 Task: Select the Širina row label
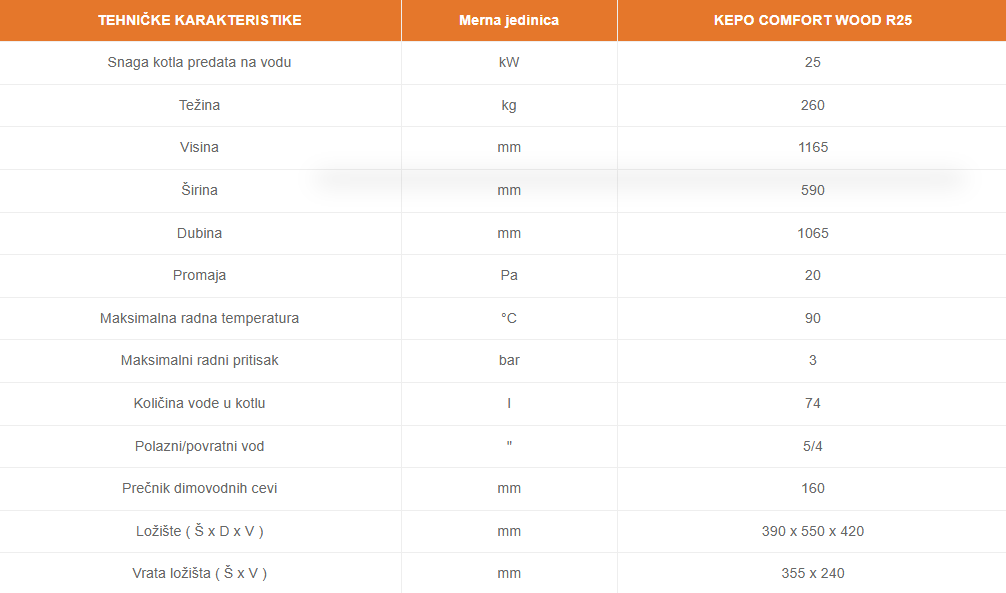click(200, 190)
